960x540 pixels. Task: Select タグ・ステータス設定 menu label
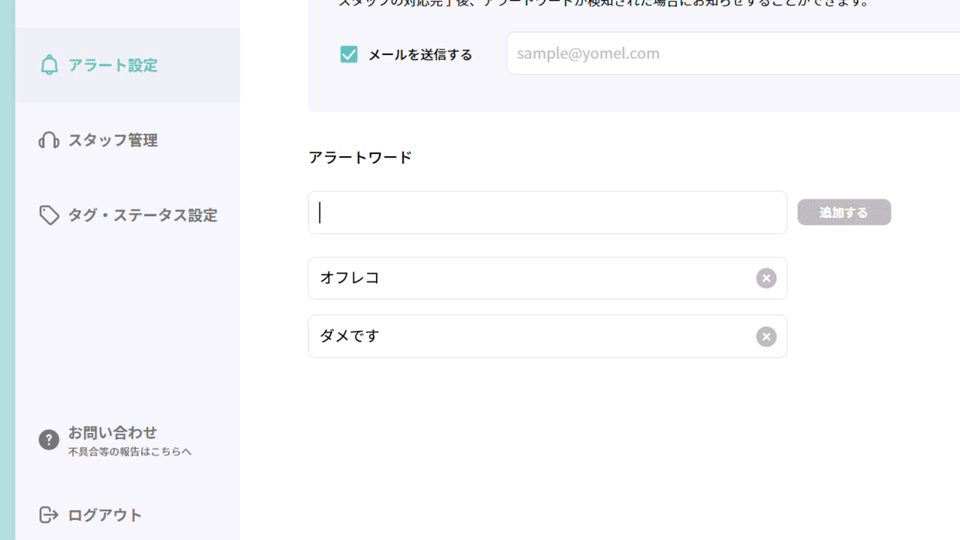tap(143, 215)
